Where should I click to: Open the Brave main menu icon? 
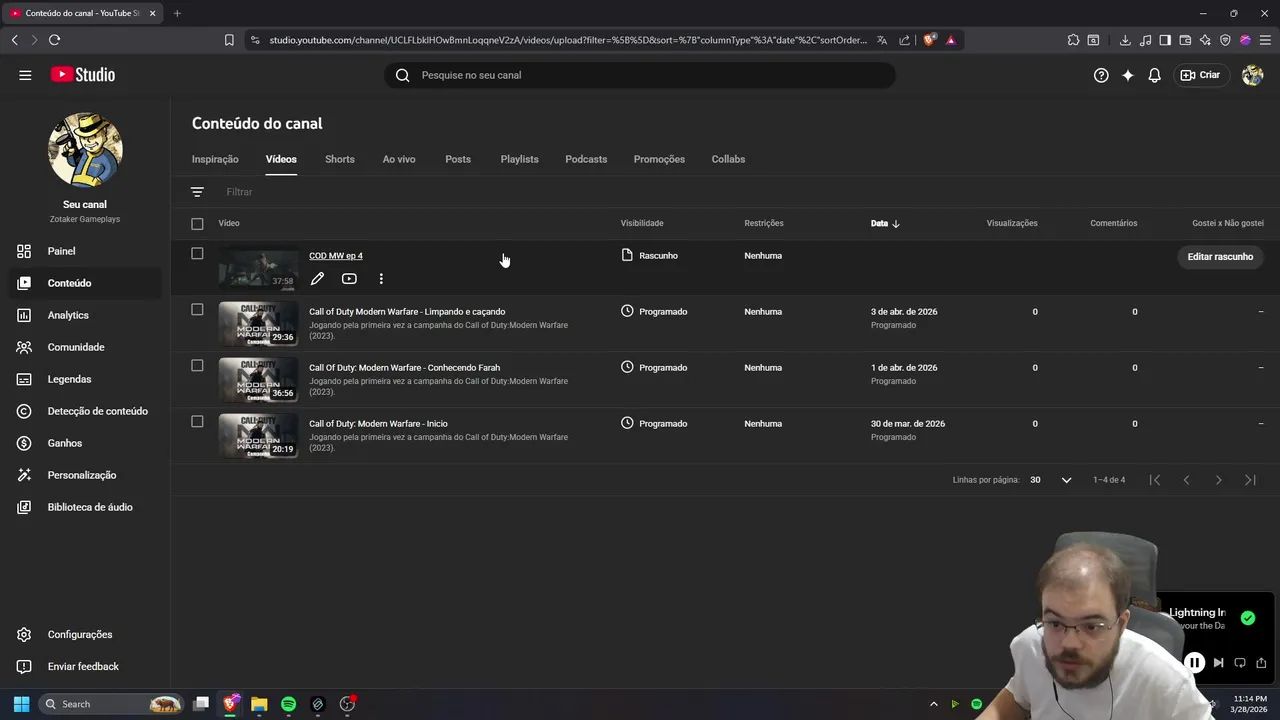1265,40
